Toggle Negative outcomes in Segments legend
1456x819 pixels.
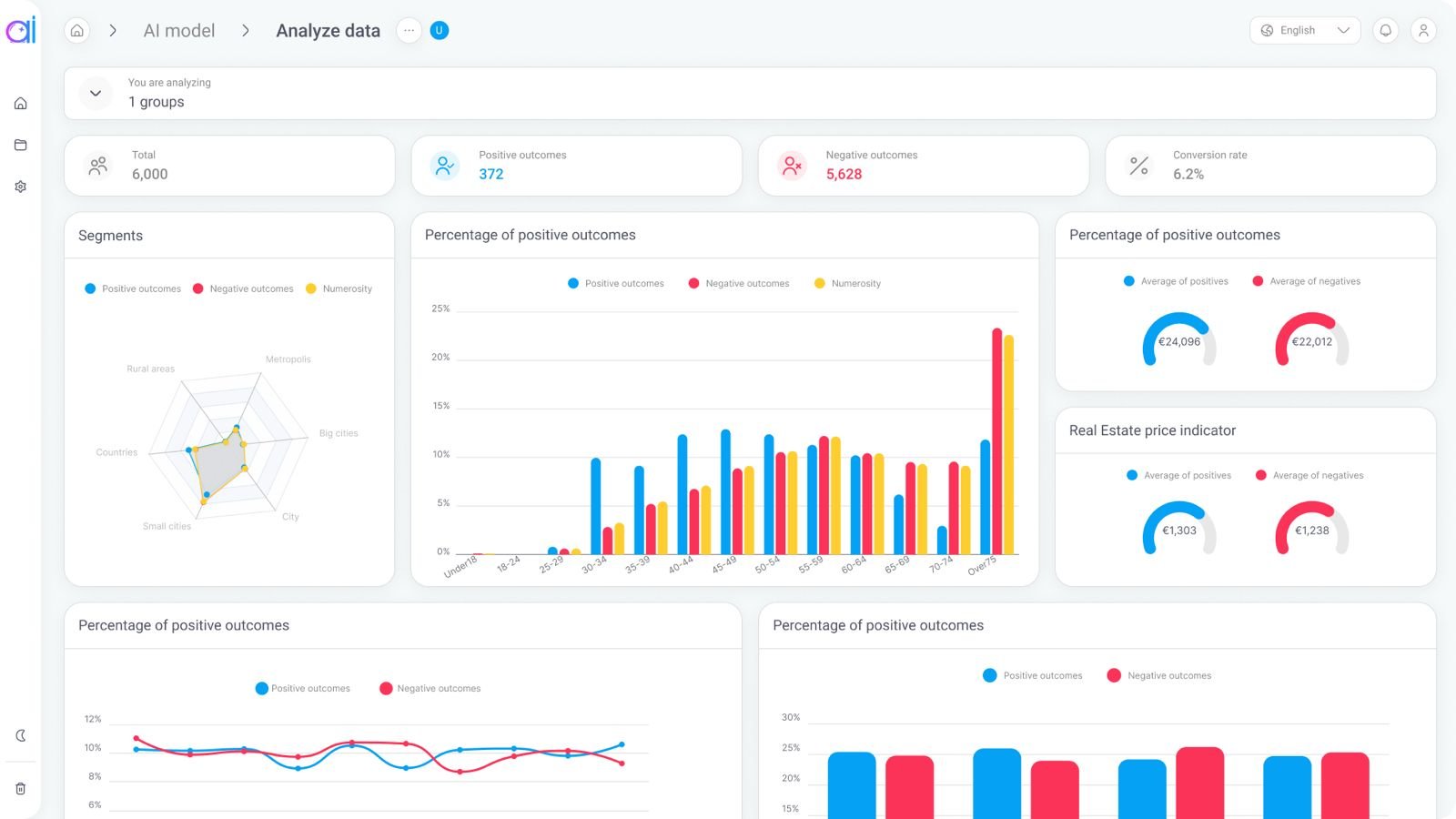click(x=243, y=288)
